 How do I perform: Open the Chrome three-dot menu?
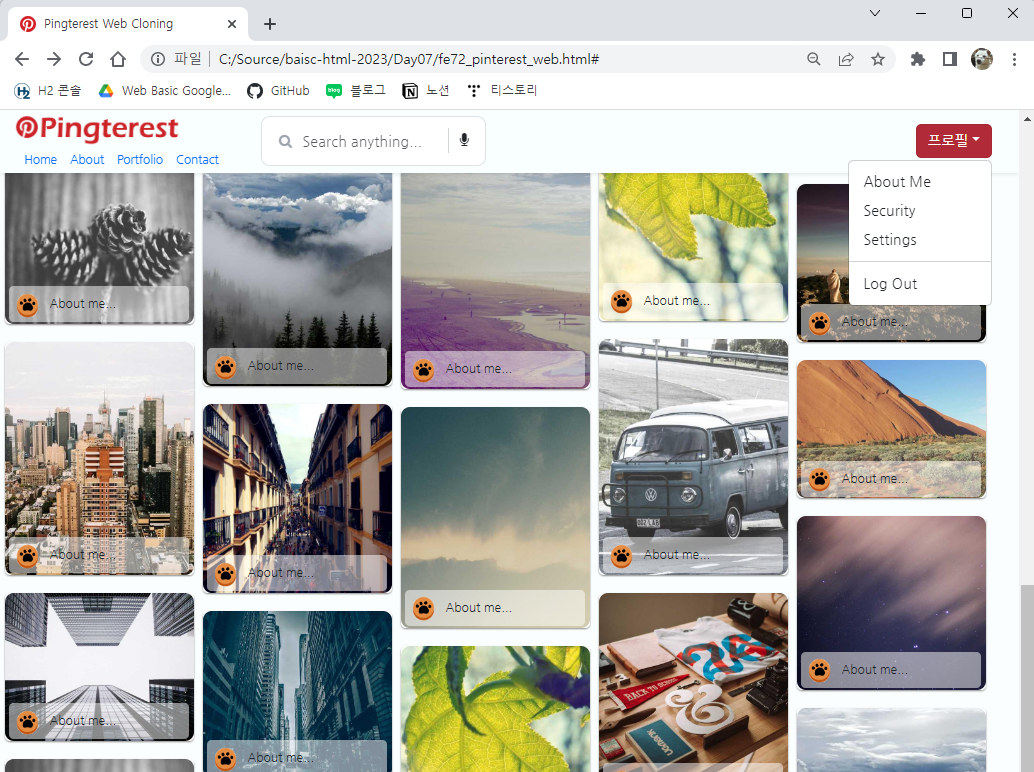tap(1014, 59)
